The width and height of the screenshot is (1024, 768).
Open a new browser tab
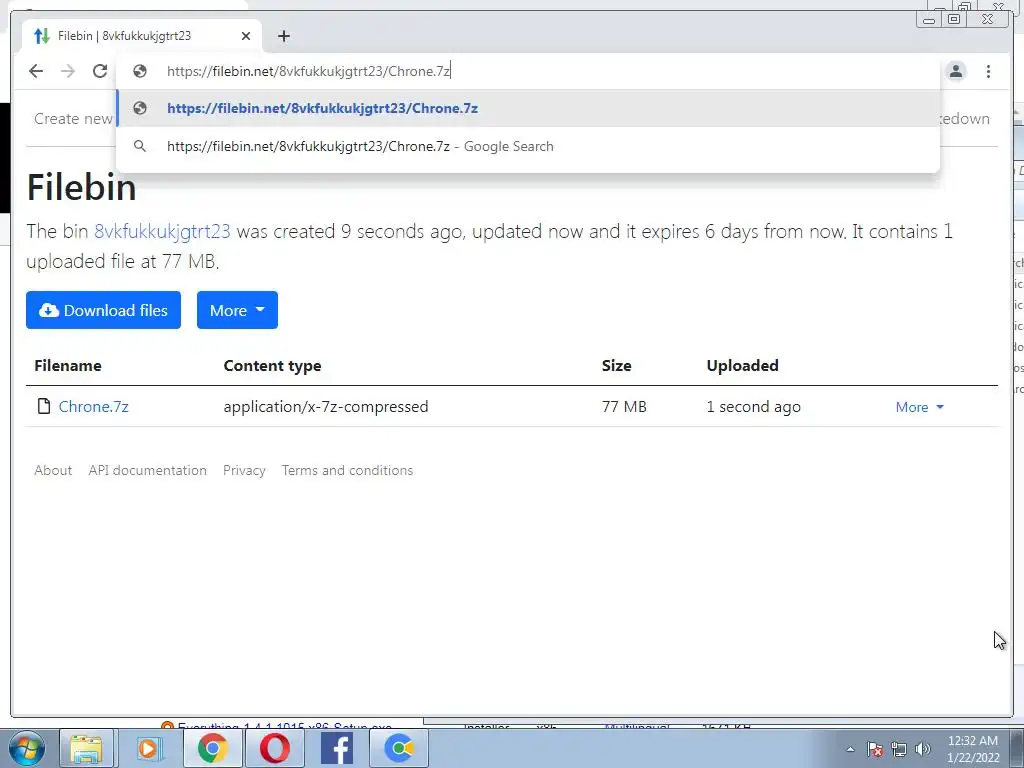coord(283,36)
